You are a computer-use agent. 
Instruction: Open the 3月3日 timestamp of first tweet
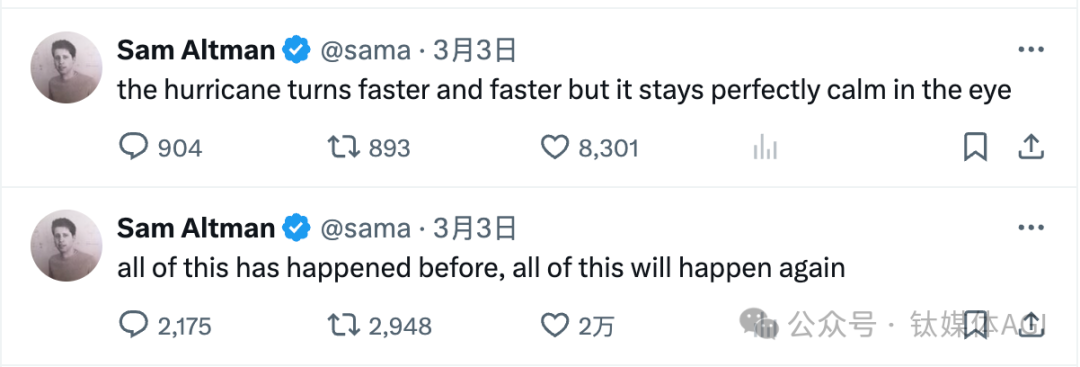click(475, 50)
